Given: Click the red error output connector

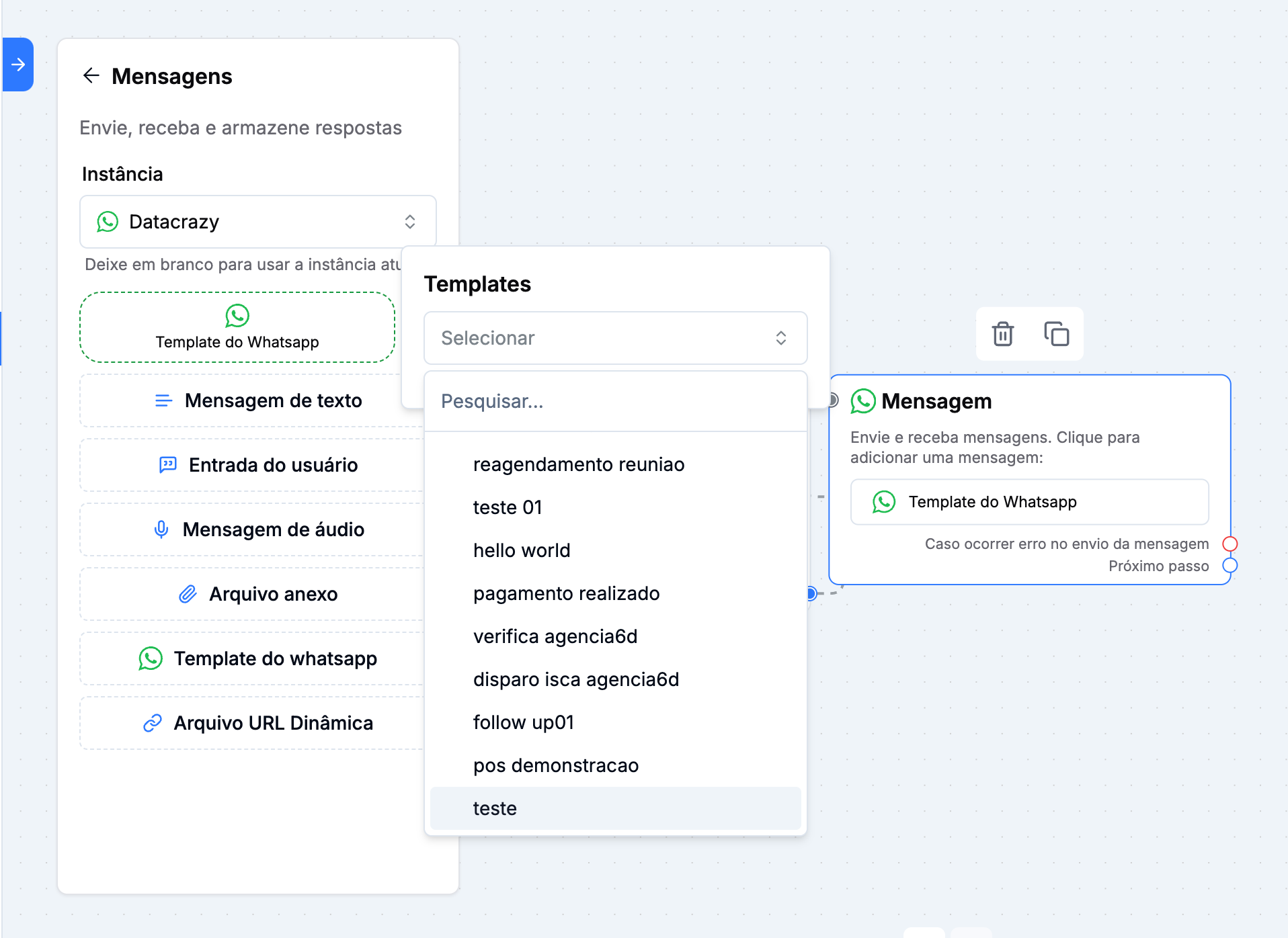Looking at the screenshot, I should [x=1230, y=544].
